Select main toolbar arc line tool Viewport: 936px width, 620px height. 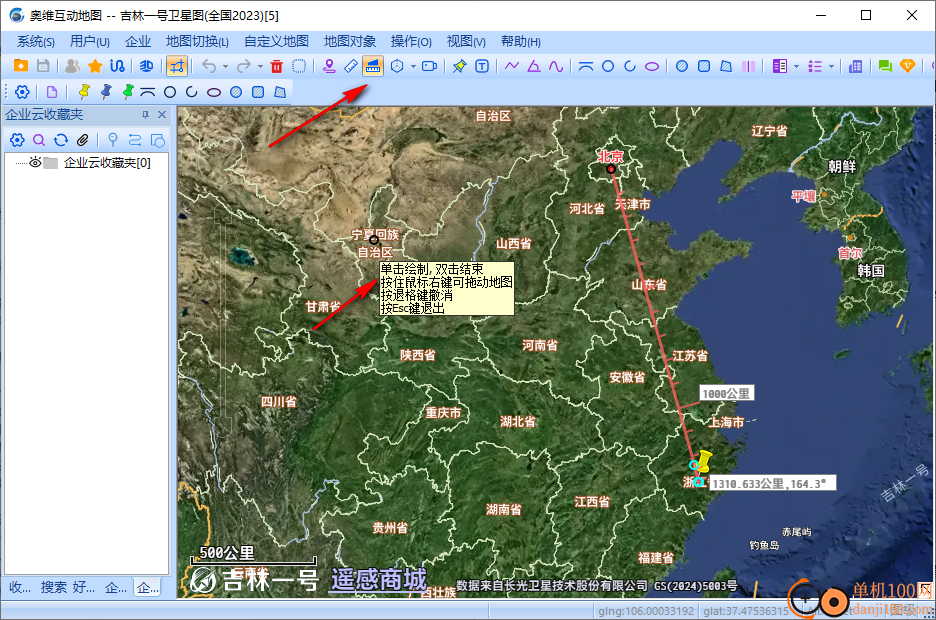coord(586,66)
